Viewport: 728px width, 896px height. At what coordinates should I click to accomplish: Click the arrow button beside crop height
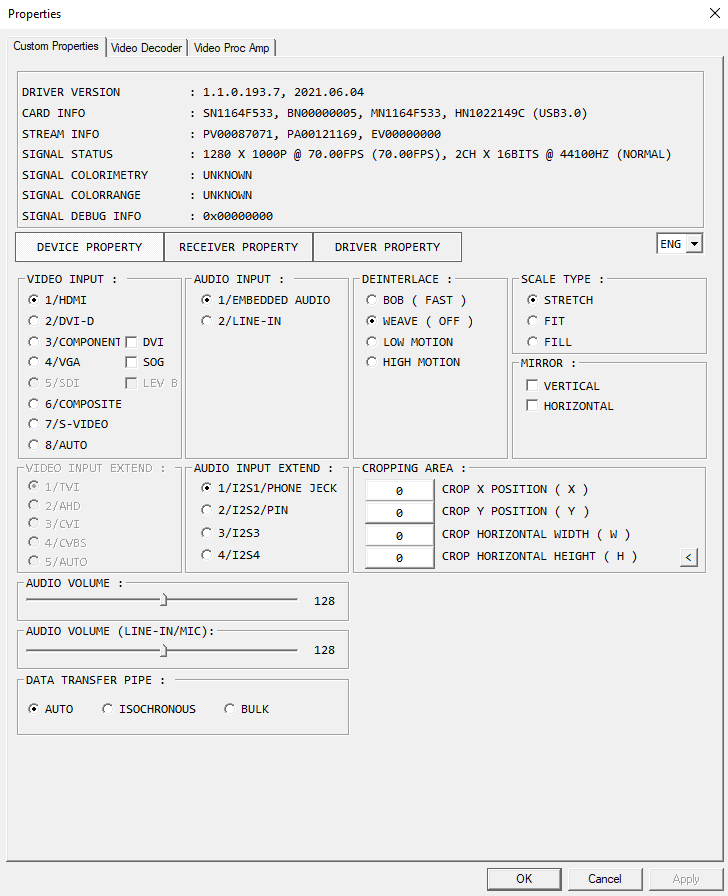click(688, 557)
